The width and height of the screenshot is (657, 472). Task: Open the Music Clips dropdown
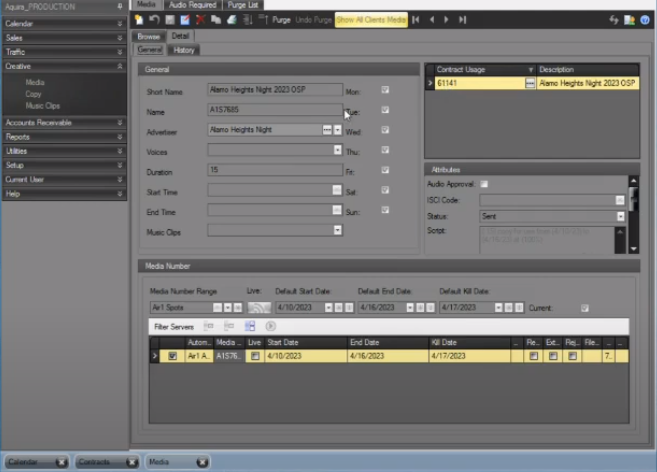click(x=338, y=230)
